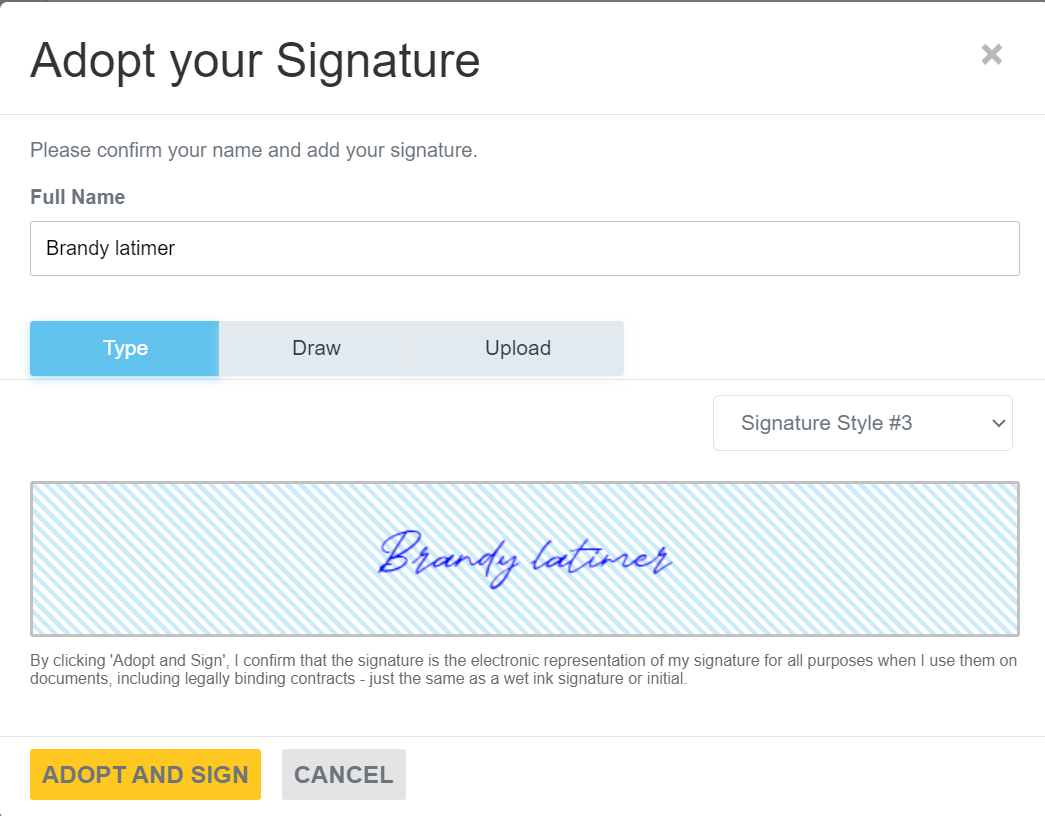The height and width of the screenshot is (816, 1045).
Task: Click the Full Name field label
Action: [77, 197]
